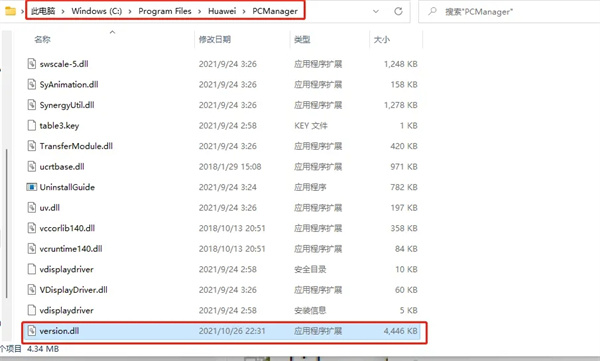Expand the chevron before 此电脑 breadcrumb
This screenshot has height=361, width=600.
(x=22, y=11)
